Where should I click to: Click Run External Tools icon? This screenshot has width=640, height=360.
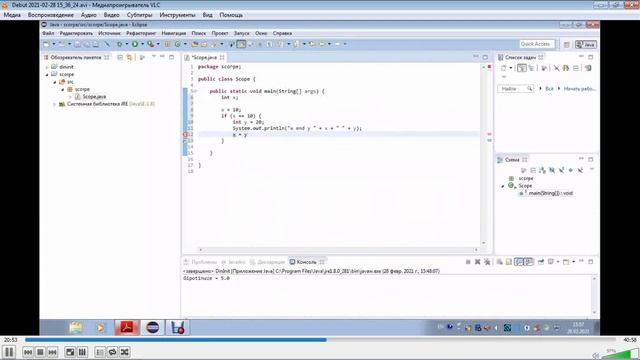[151, 44]
